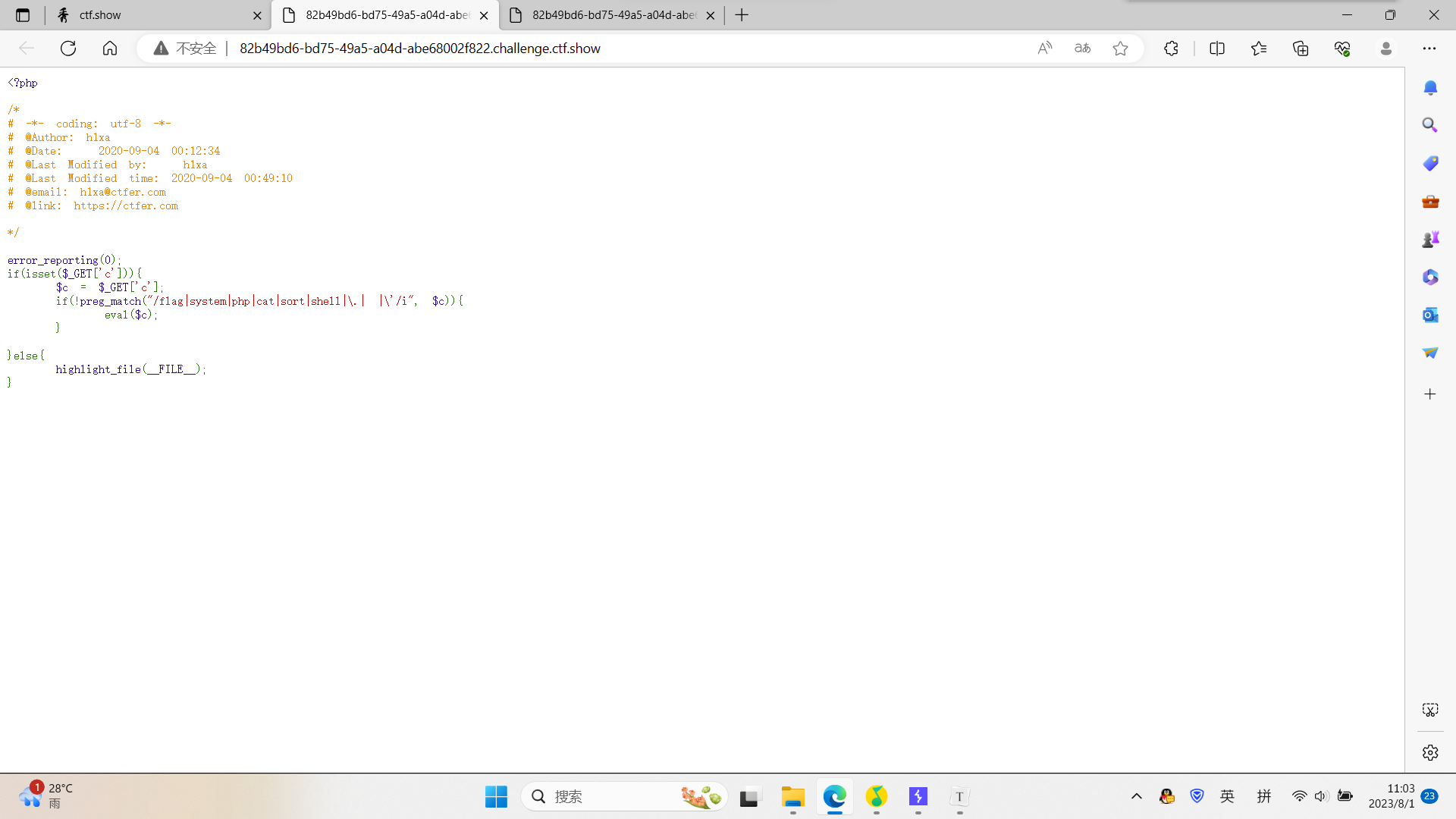
Task: Close the active challenge tab
Action: tap(484, 15)
